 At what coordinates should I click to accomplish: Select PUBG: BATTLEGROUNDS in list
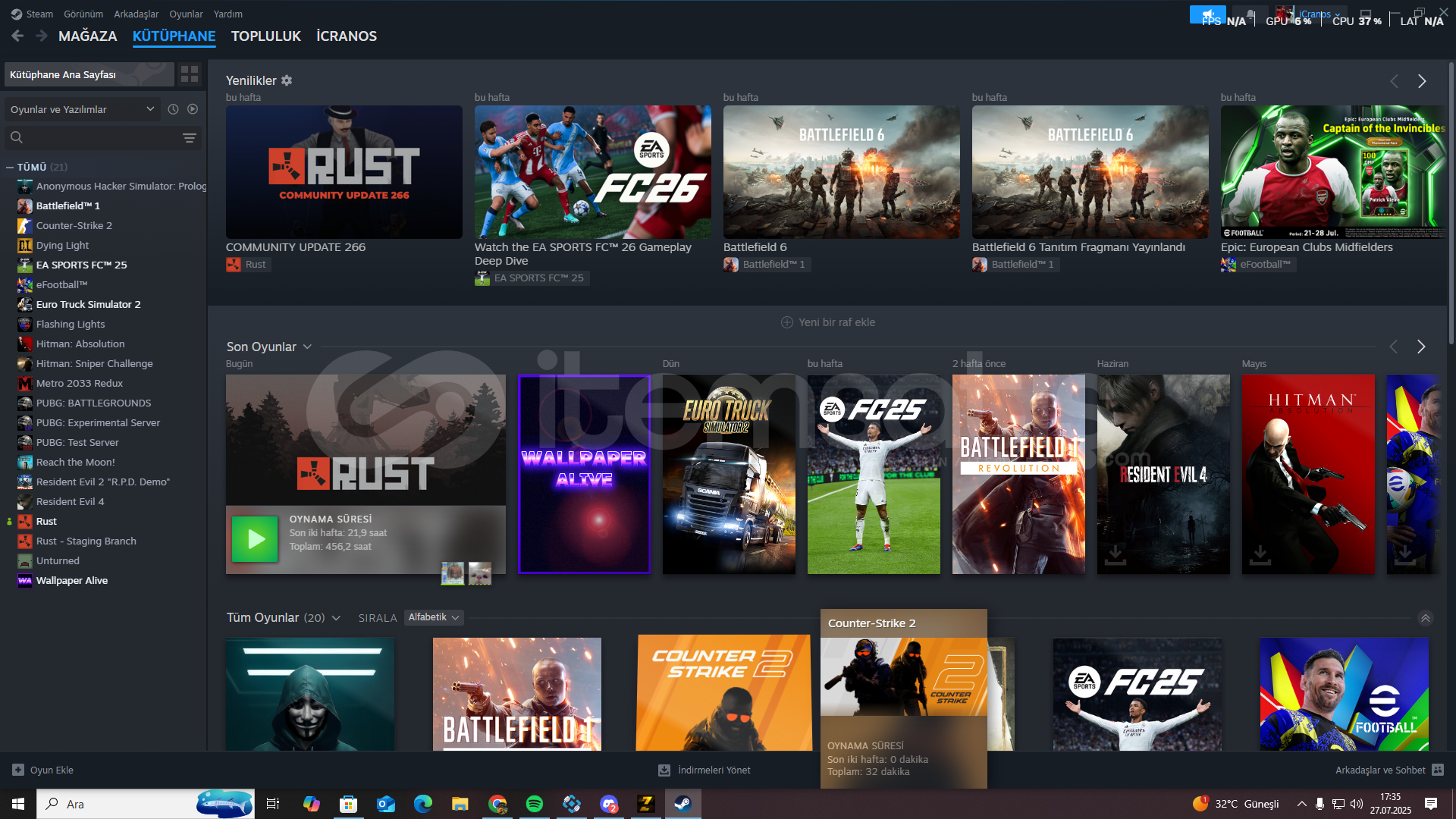pos(93,403)
